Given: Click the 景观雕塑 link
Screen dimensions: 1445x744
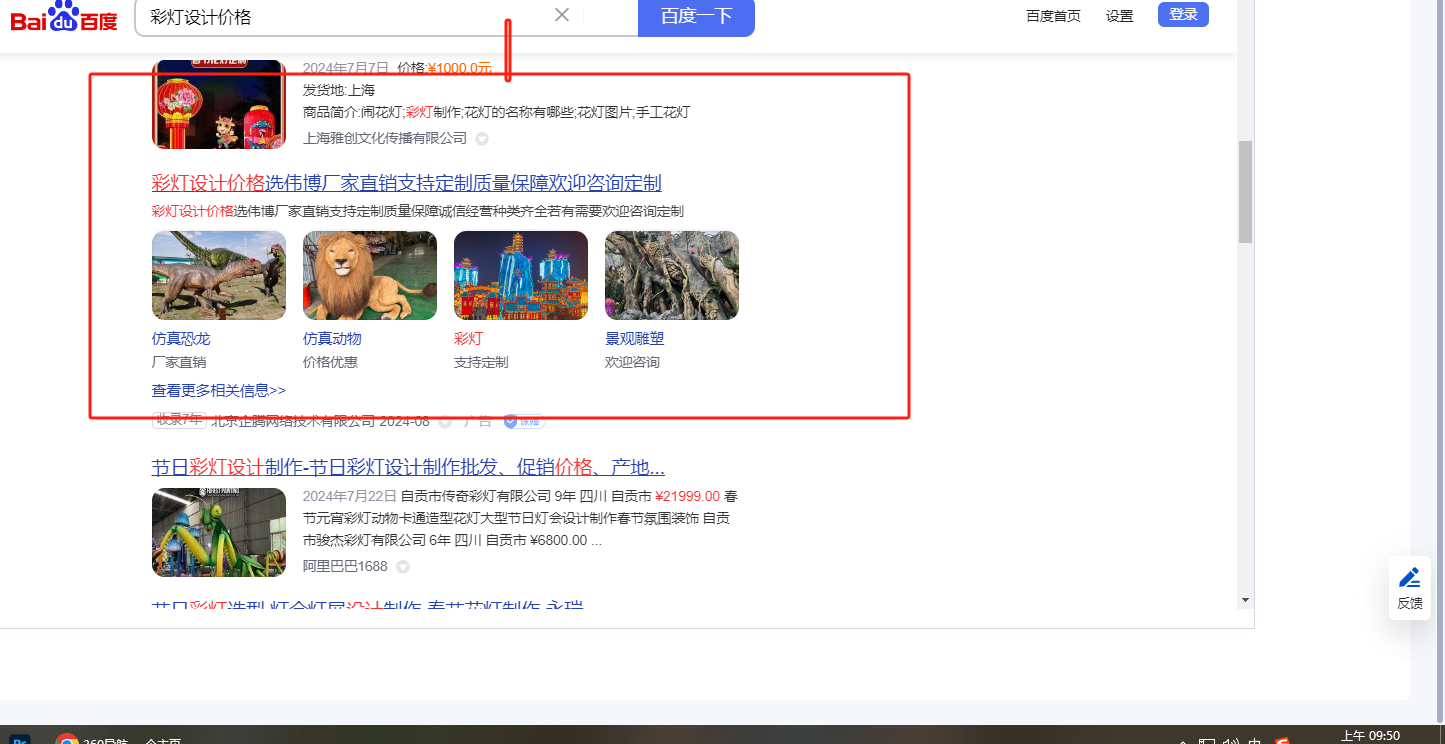Looking at the screenshot, I should pos(634,339).
